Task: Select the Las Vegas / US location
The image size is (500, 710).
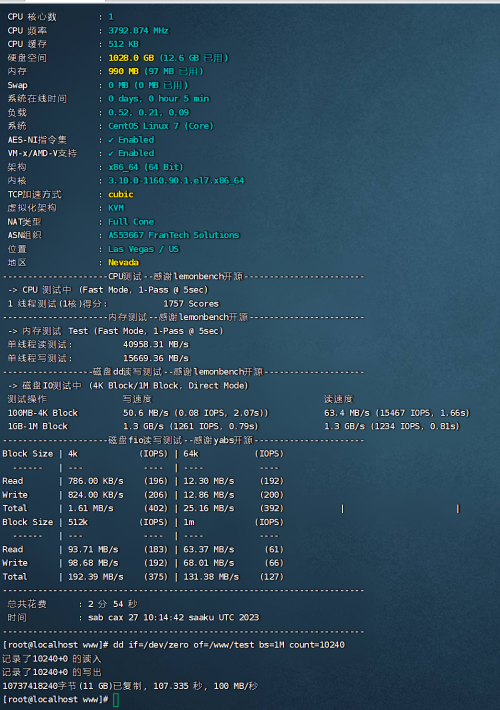Action: pyautogui.click(x=143, y=249)
